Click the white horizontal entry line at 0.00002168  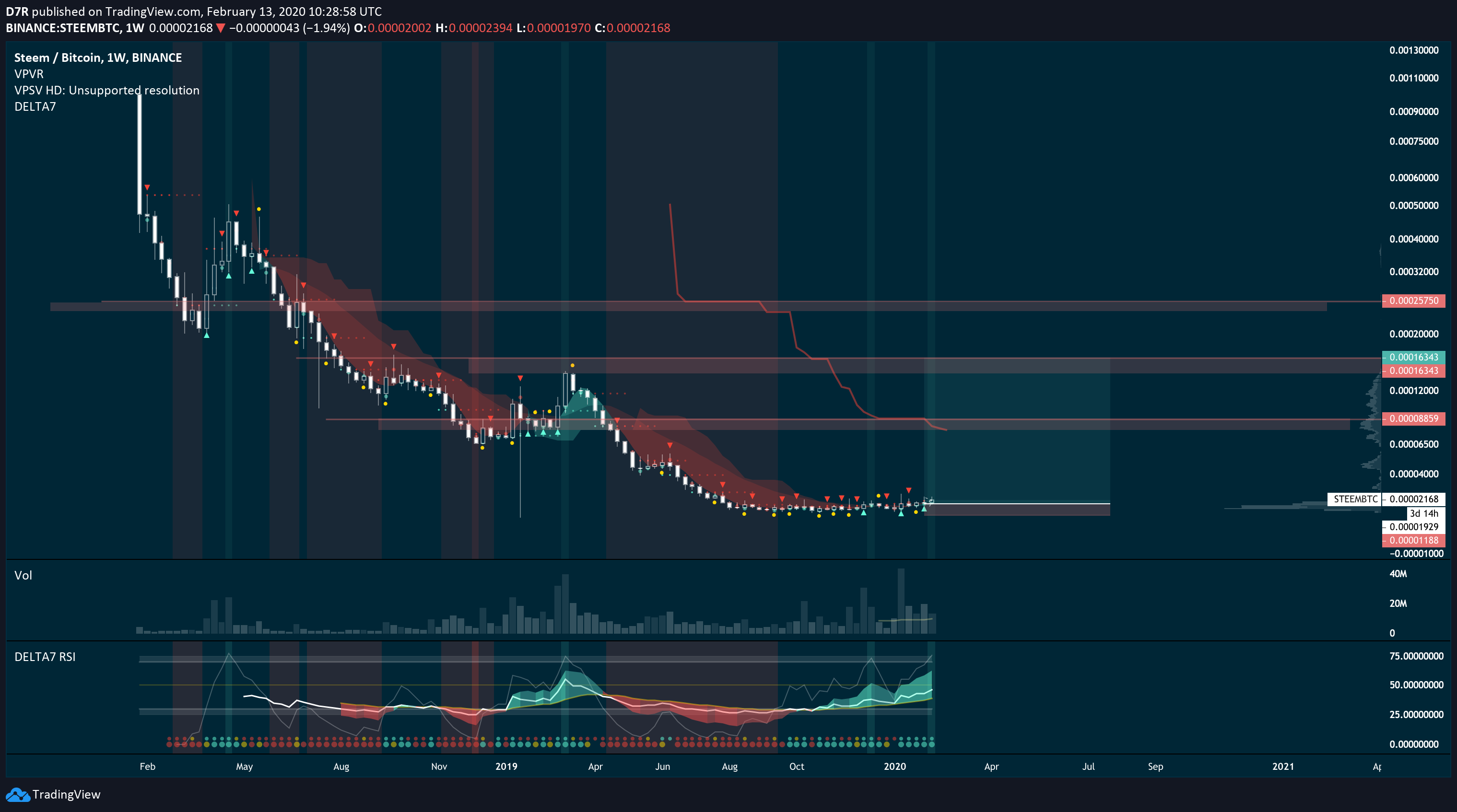(x=1021, y=503)
